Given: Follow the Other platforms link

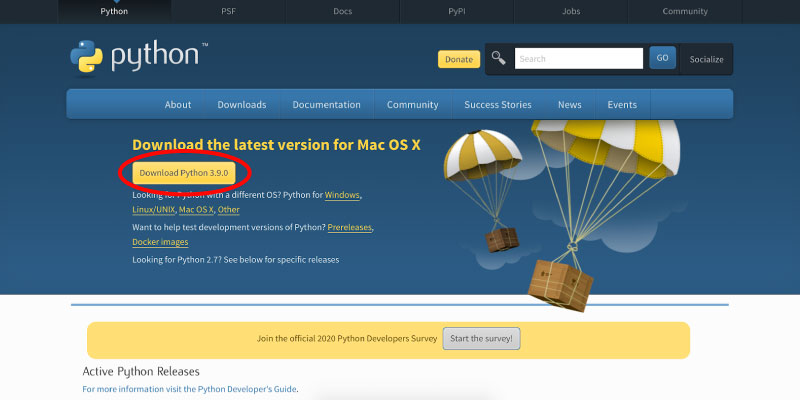Looking at the screenshot, I should (x=229, y=210).
